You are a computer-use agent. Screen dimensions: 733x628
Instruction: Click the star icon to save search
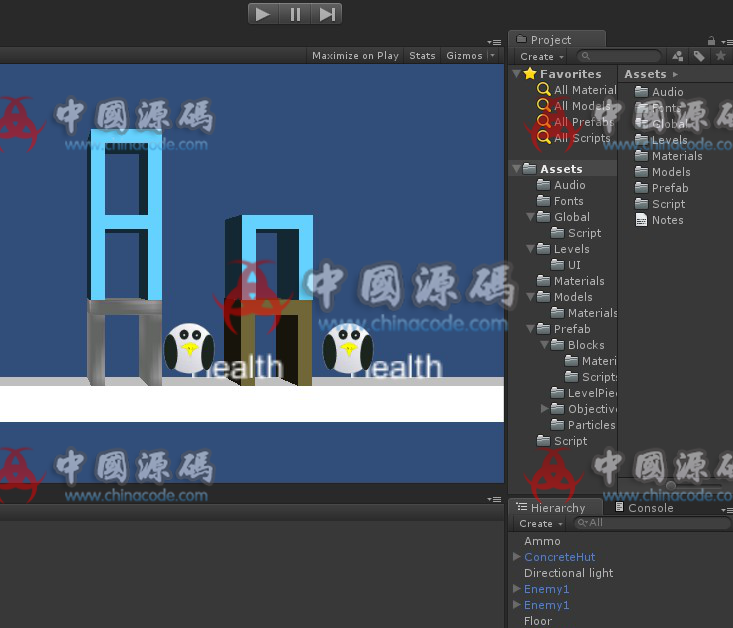click(720, 57)
